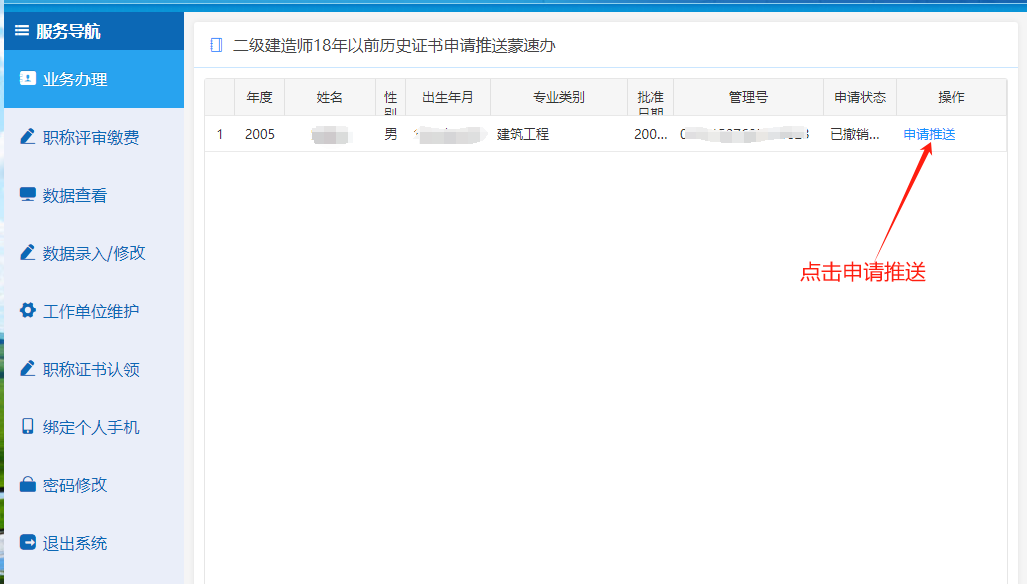Click the phone icon beside 绑定个人手机
The height and width of the screenshot is (584, 1027).
[28, 427]
